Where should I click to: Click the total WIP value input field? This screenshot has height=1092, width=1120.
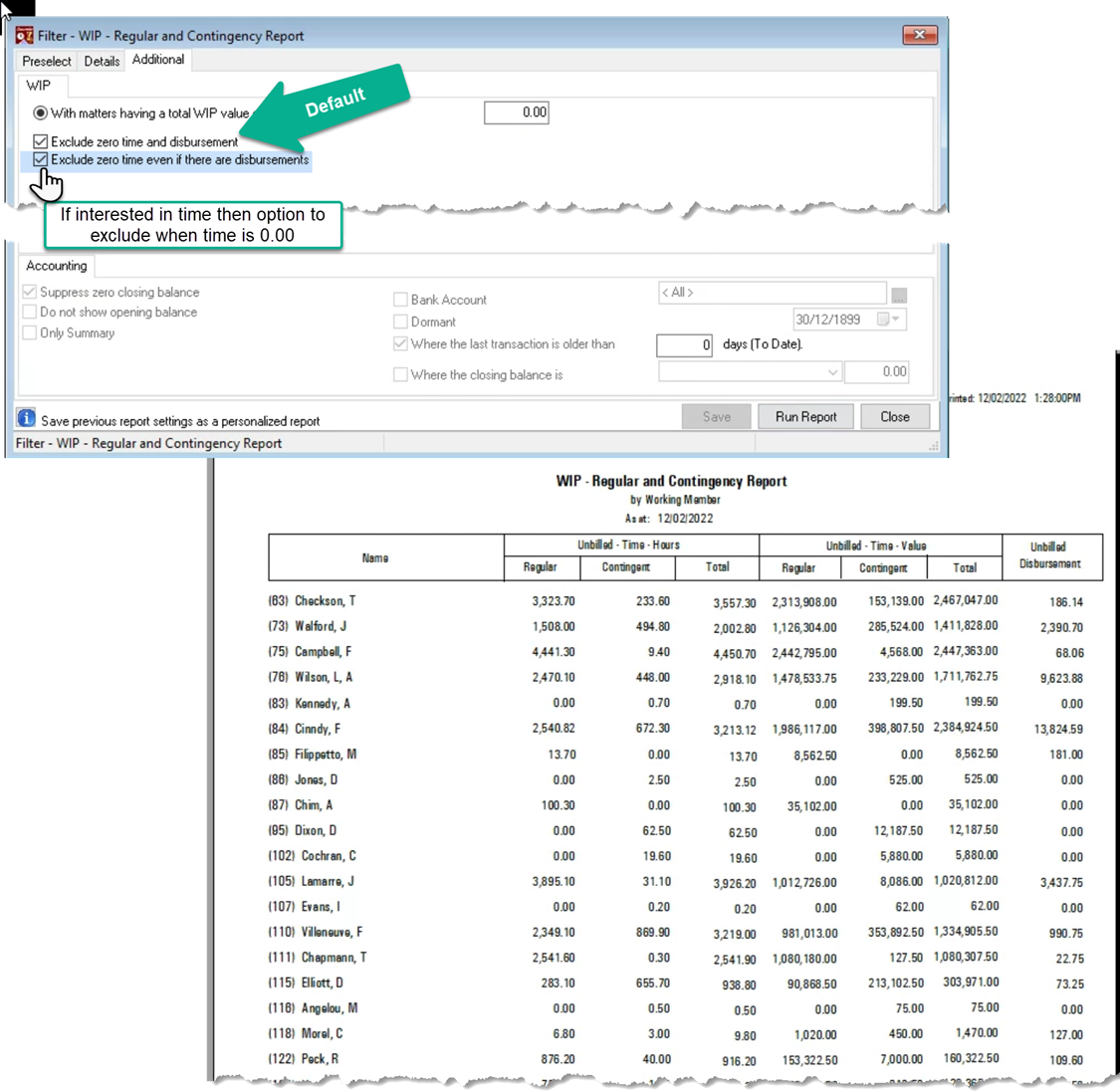click(x=517, y=112)
